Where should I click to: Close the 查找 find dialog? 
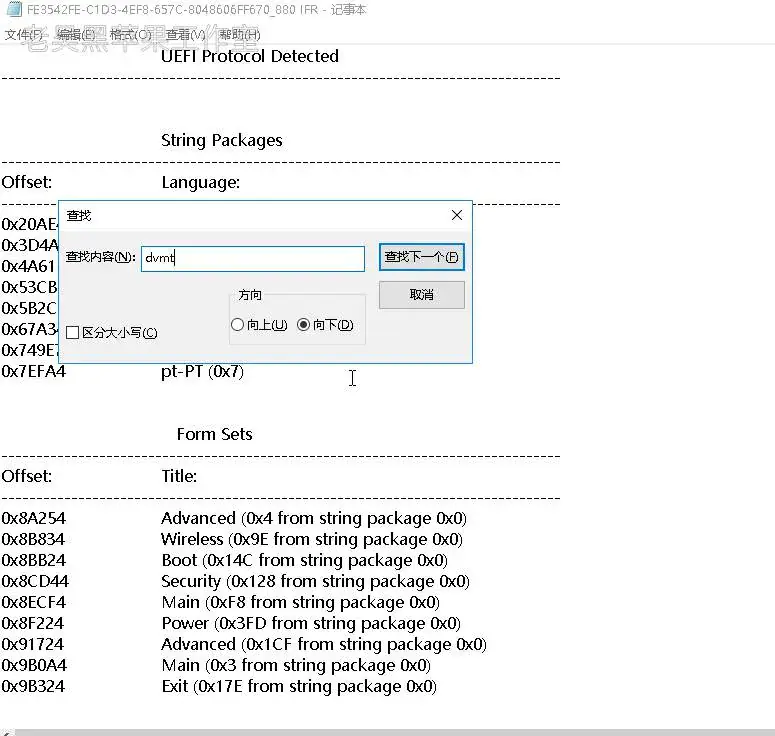click(x=457, y=215)
